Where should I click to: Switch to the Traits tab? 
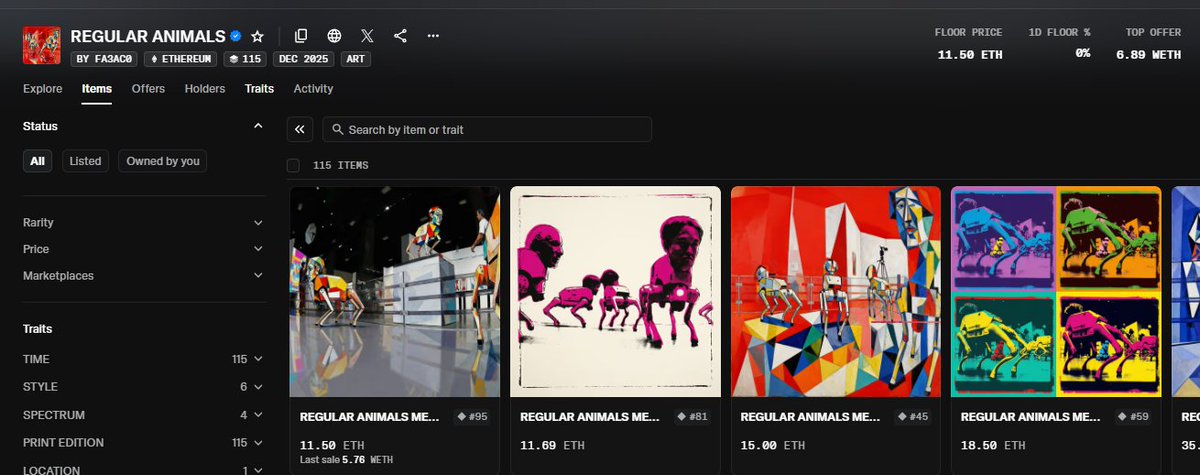259,89
